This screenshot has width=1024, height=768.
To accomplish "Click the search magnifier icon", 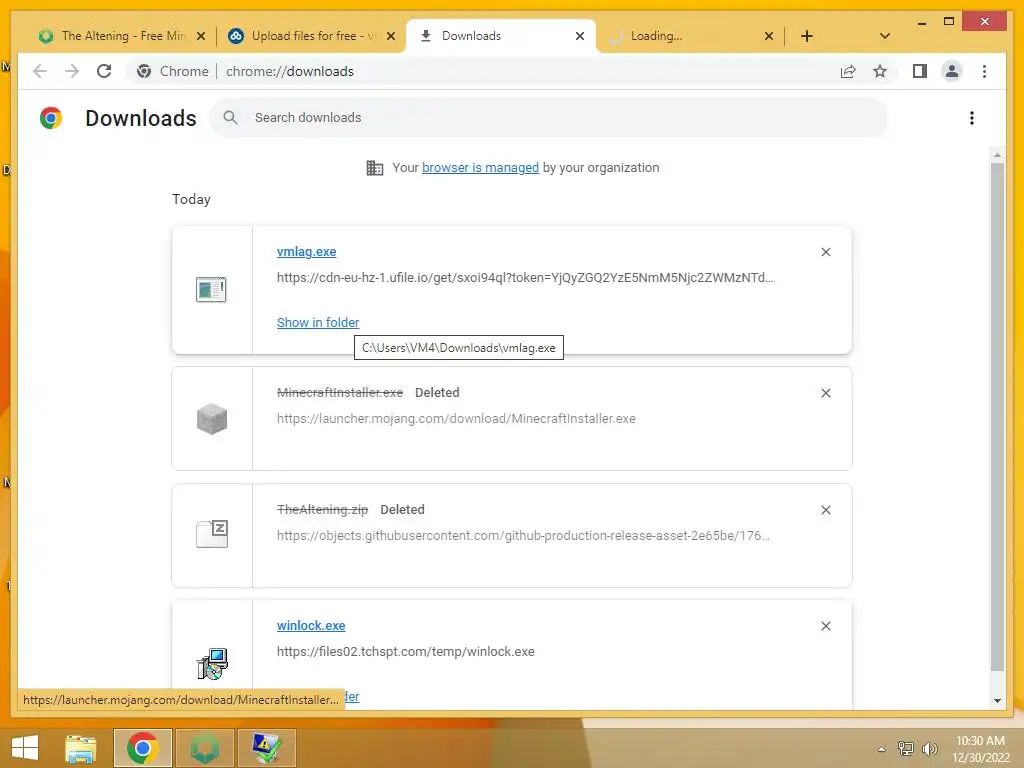I will click(230, 118).
